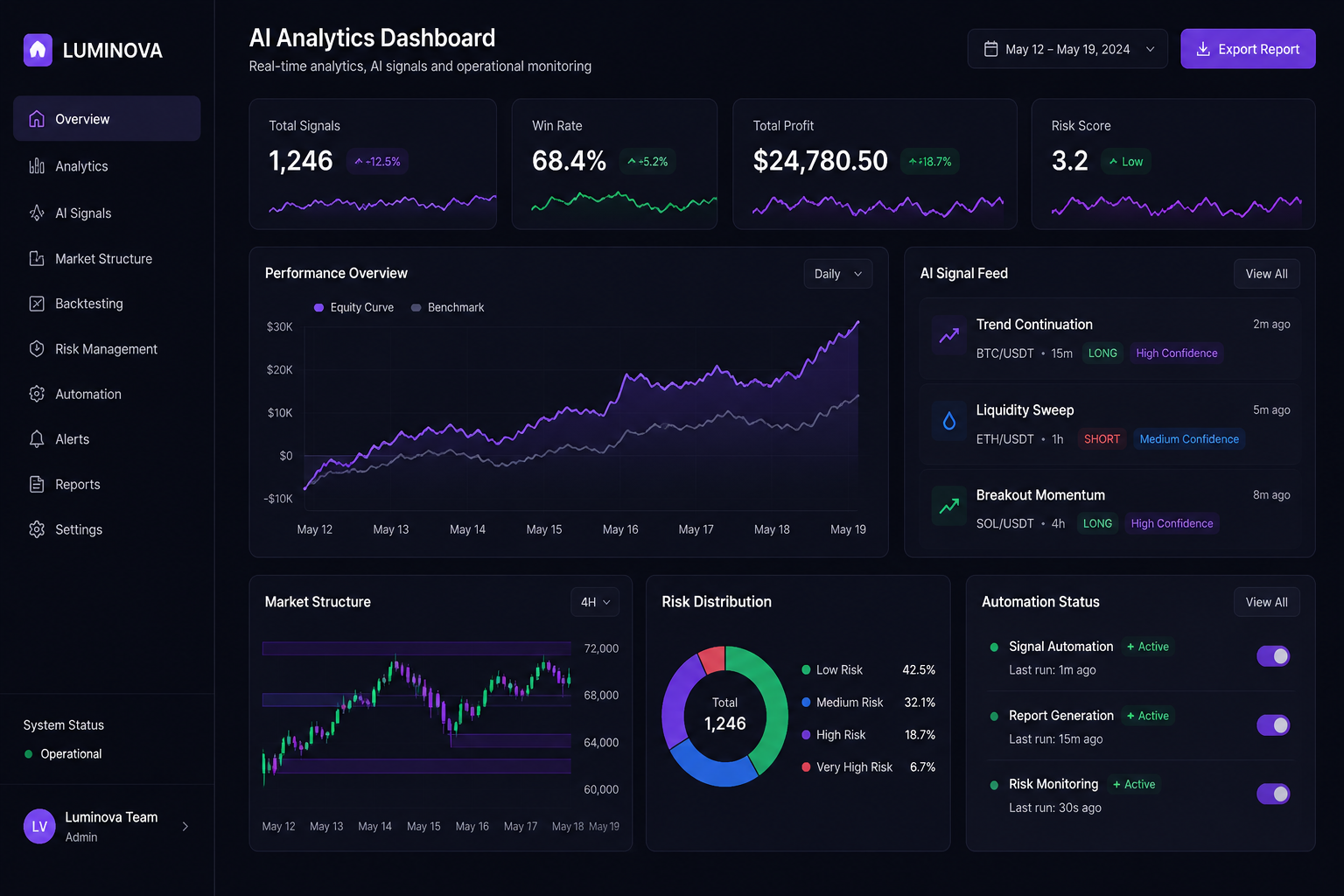Click the Automation gear icon
This screenshot has width=1344, height=896.
(37, 394)
